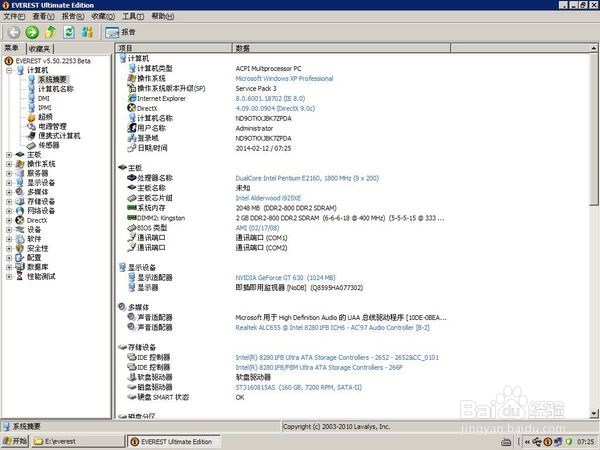The height and width of the screenshot is (450, 600).
Task: Click the 电源管理 power icon
Action: tap(31, 126)
